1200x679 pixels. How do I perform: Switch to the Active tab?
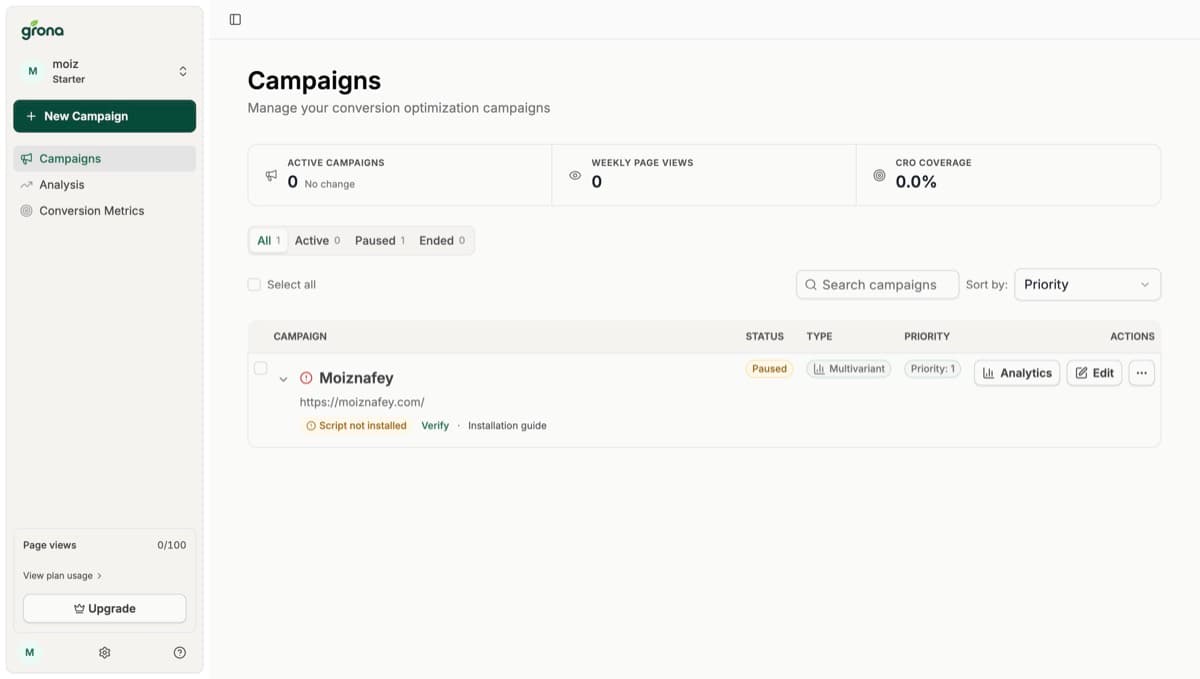point(317,241)
